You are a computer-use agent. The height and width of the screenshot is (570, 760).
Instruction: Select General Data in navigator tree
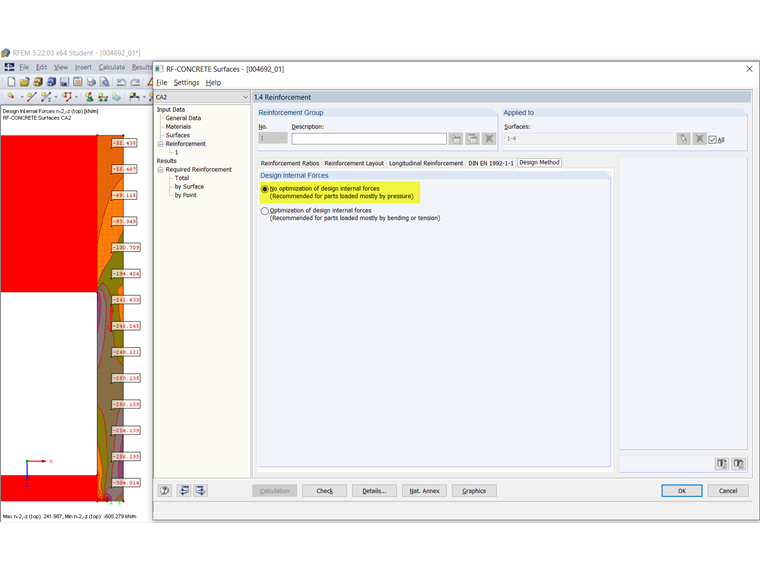click(x=183, y=118)
